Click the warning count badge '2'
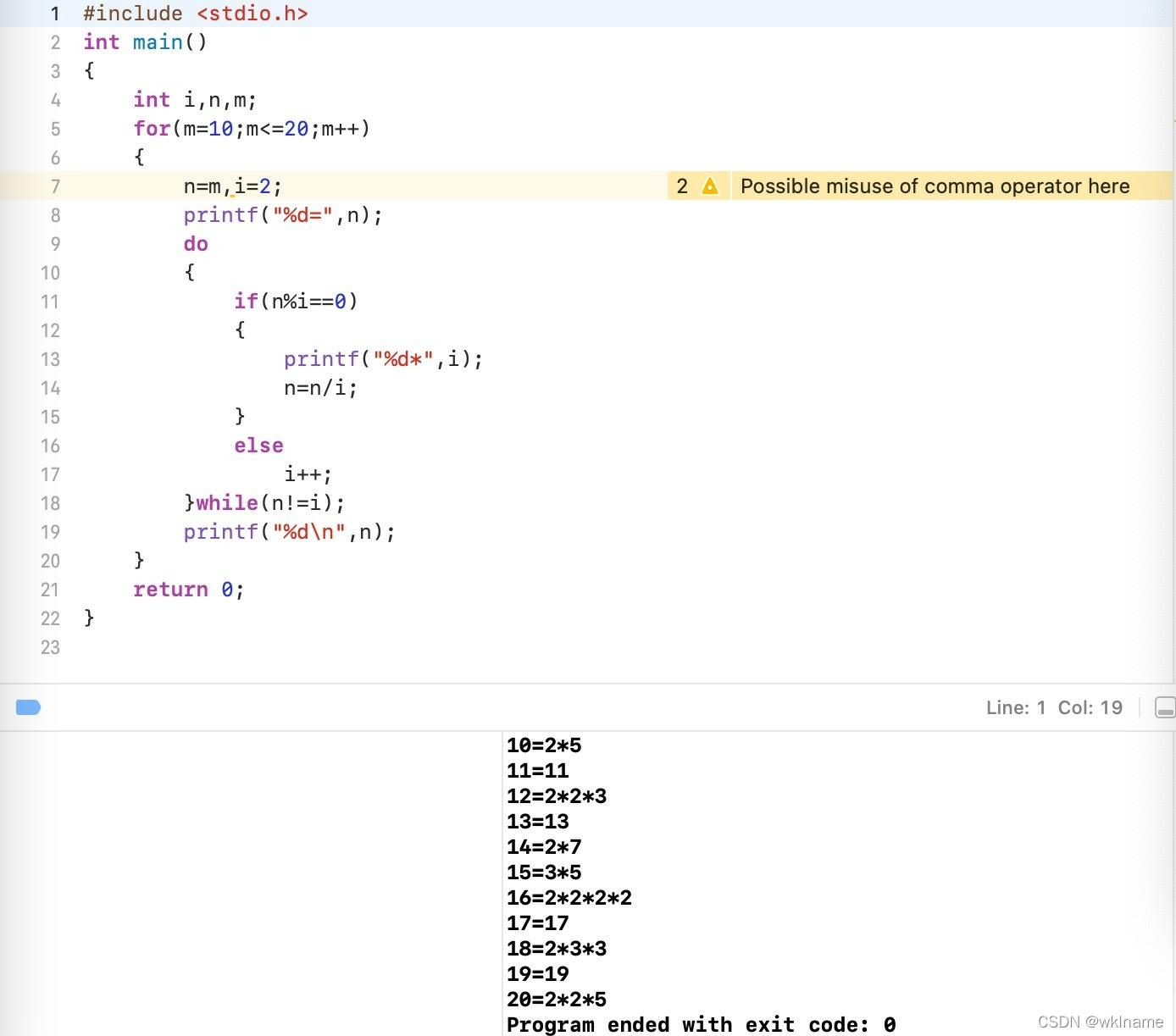This screenshot has height=1036, width=1176. (682, 186)
